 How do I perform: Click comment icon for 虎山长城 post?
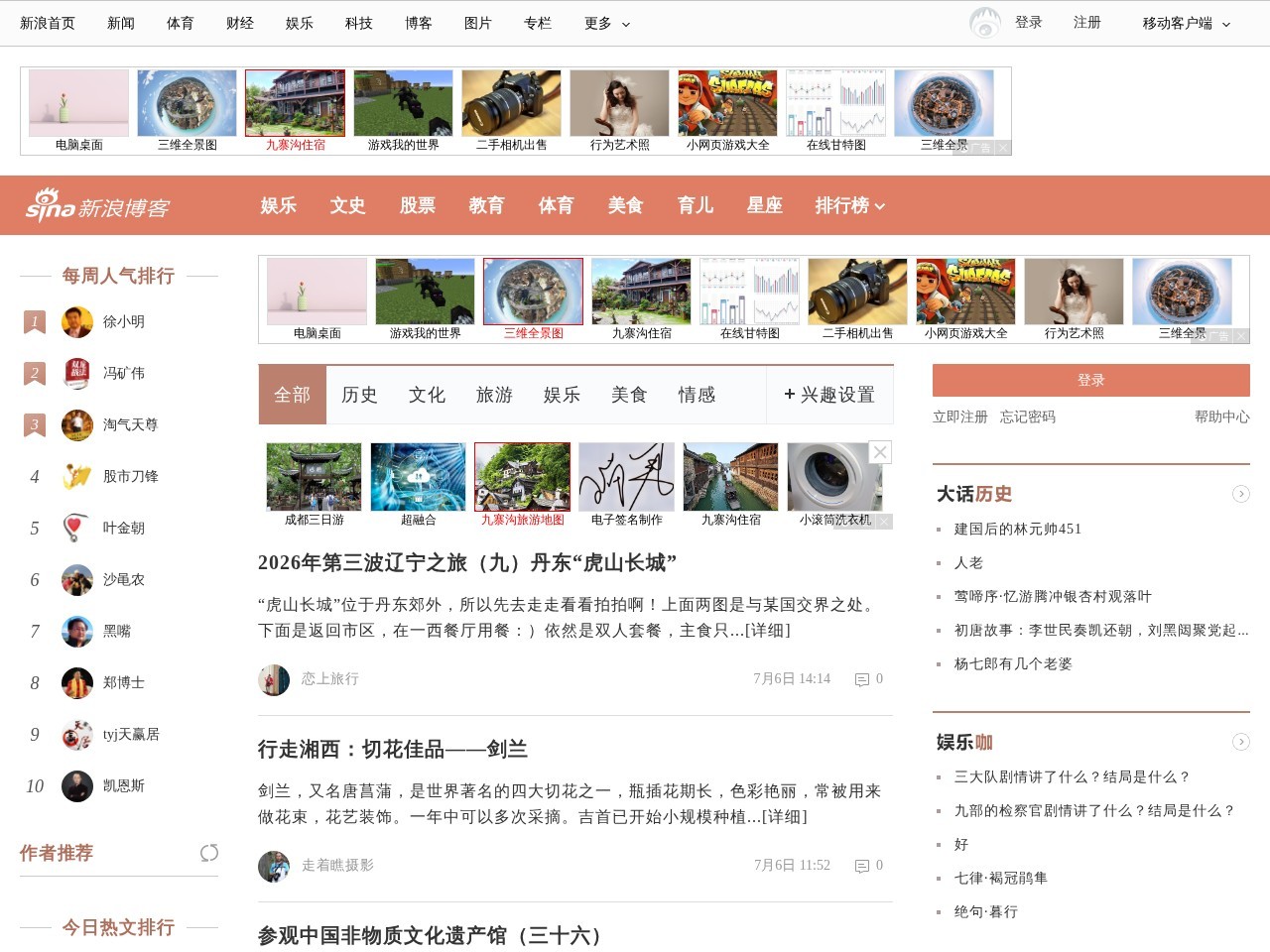(x=862, y=679)
